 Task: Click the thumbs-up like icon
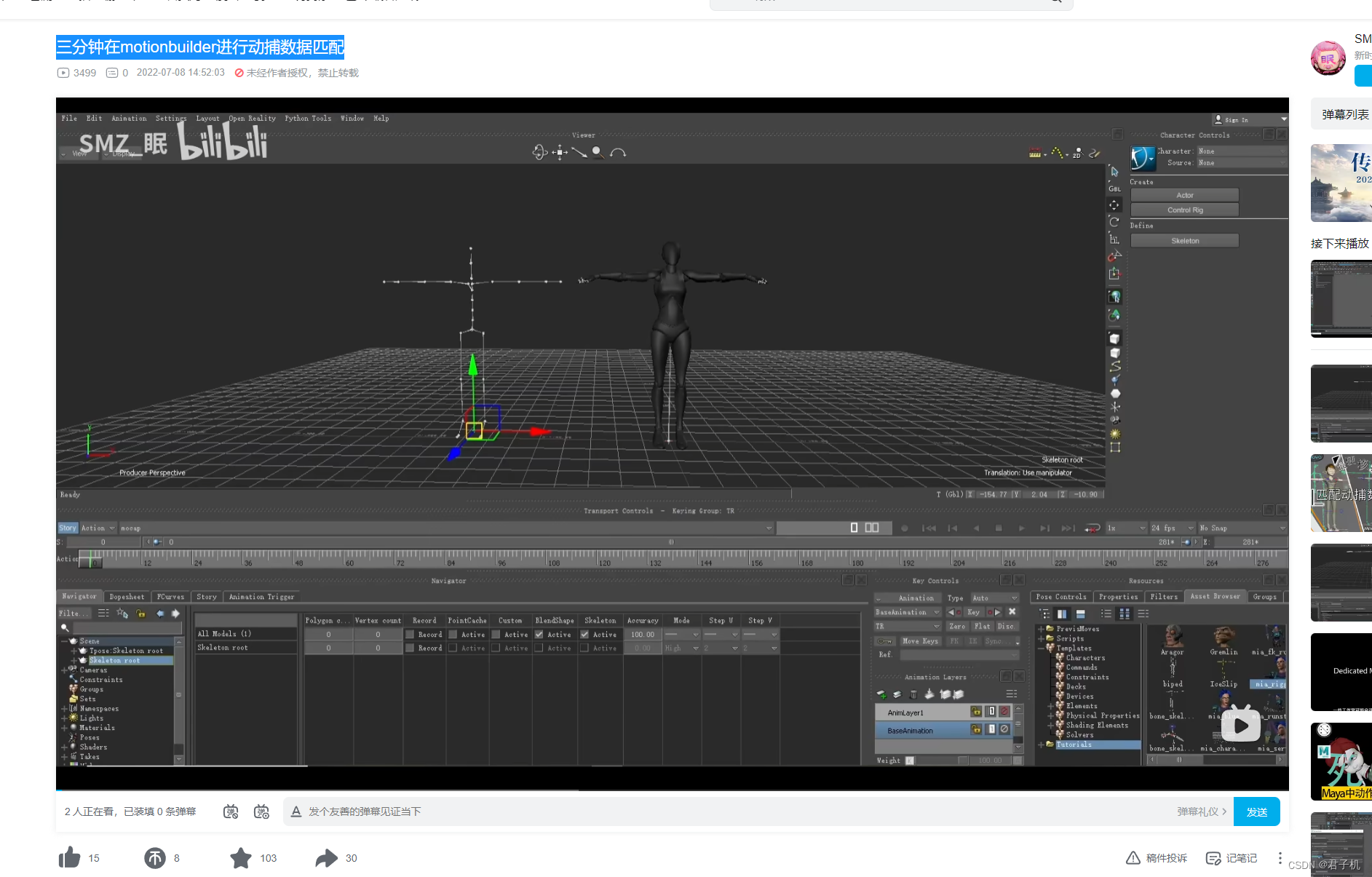(69, 857)
